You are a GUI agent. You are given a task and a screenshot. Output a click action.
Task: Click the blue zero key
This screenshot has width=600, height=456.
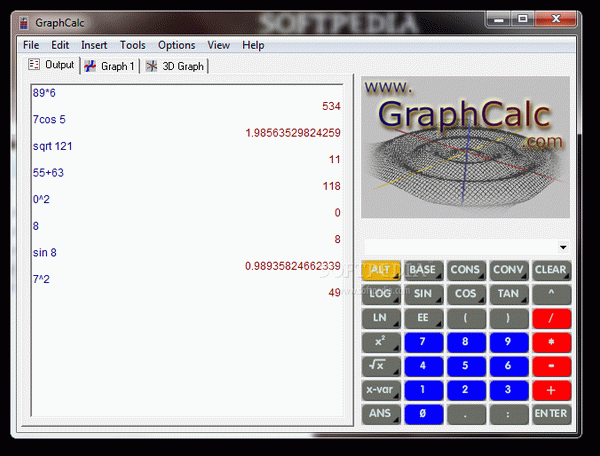pos(423,414)
